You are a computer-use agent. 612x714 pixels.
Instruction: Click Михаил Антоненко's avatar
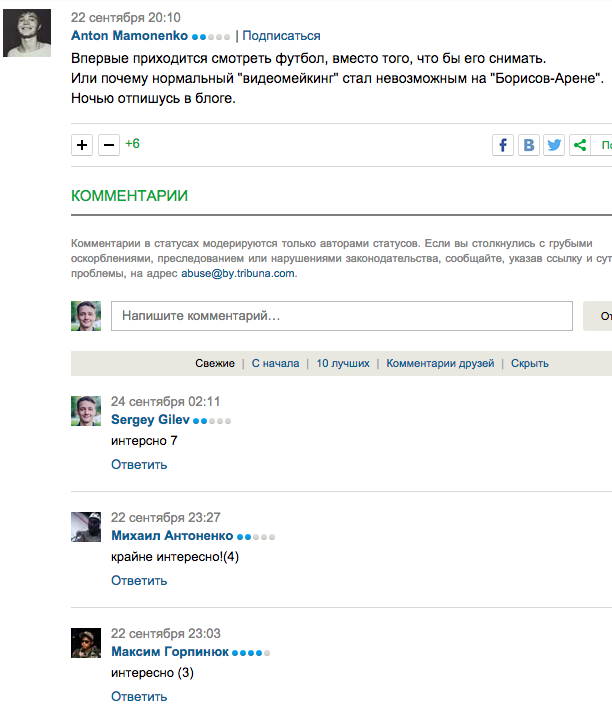(86, 527)
